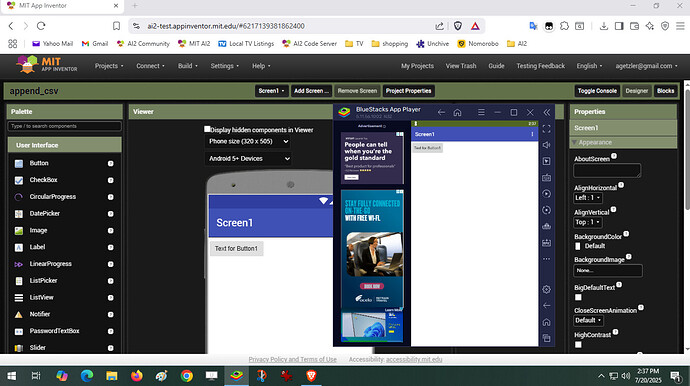
Task: Open the AlignHorizontal Left dropdown
Action: pos(587,198)
